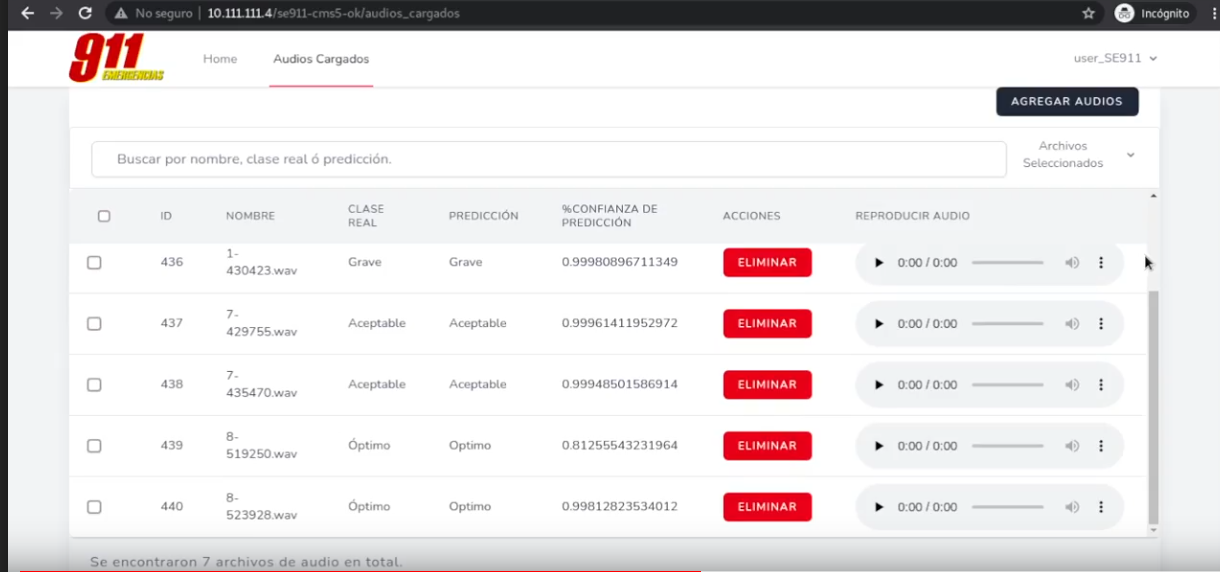1220x572 pixels.
Task: Open the Audios Cargados tab
Action: 321,59
